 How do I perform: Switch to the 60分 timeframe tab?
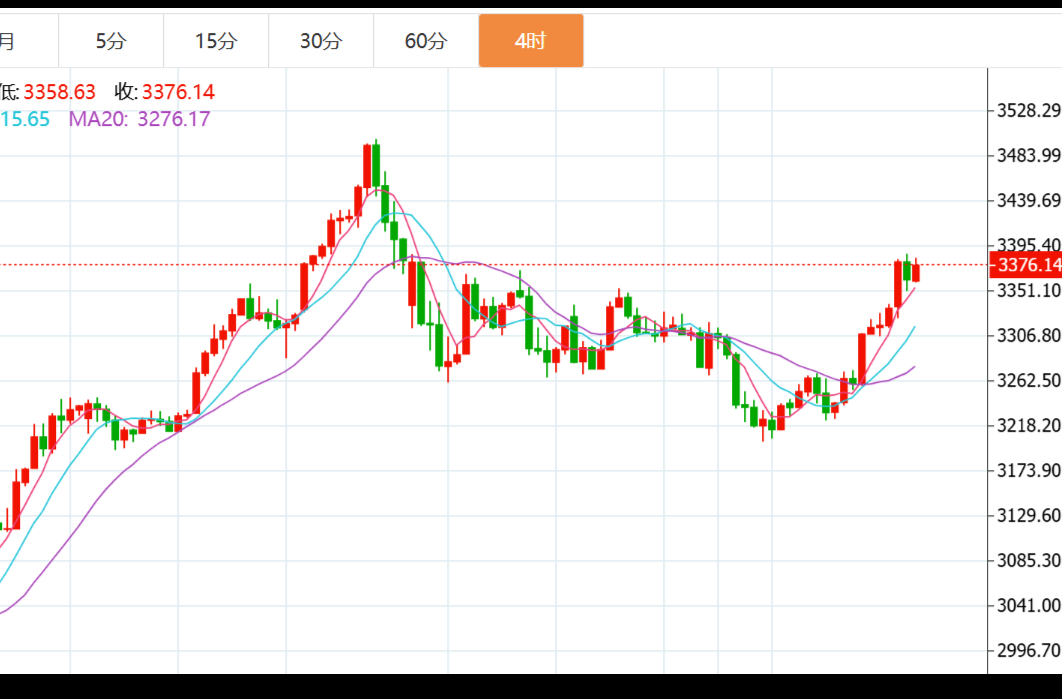pyautogui.click(x=426, y=41)
